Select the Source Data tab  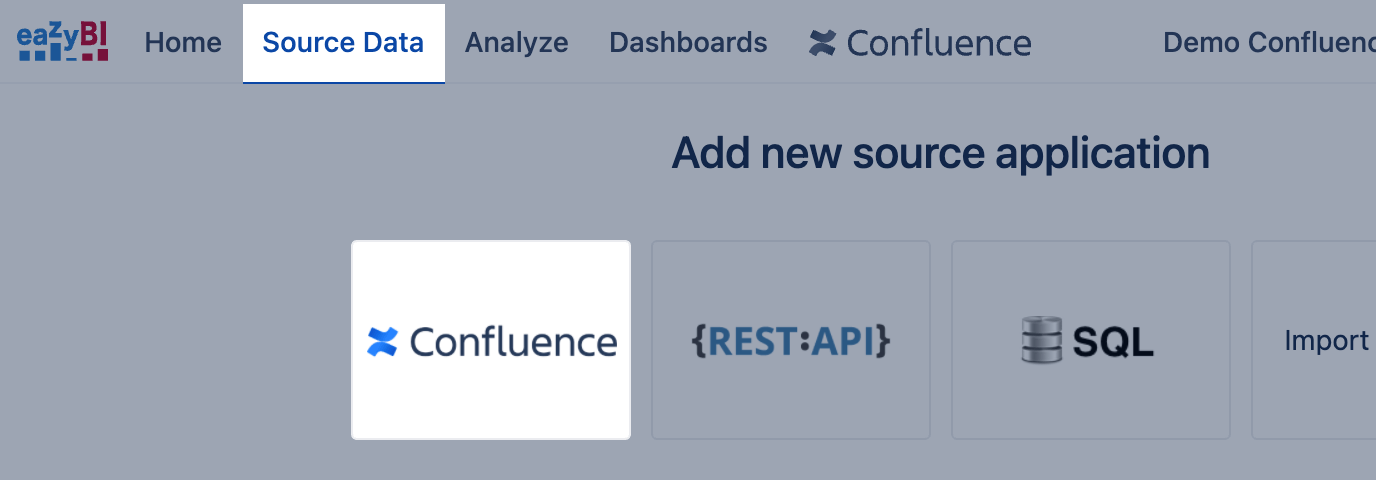point(343,43)
